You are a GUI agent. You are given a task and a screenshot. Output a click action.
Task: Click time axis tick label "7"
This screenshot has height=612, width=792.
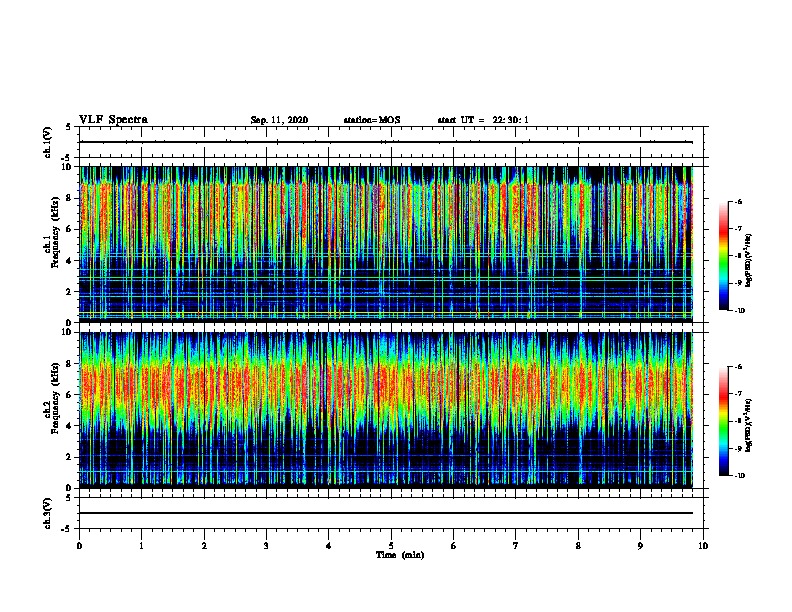tap(516, 546)
